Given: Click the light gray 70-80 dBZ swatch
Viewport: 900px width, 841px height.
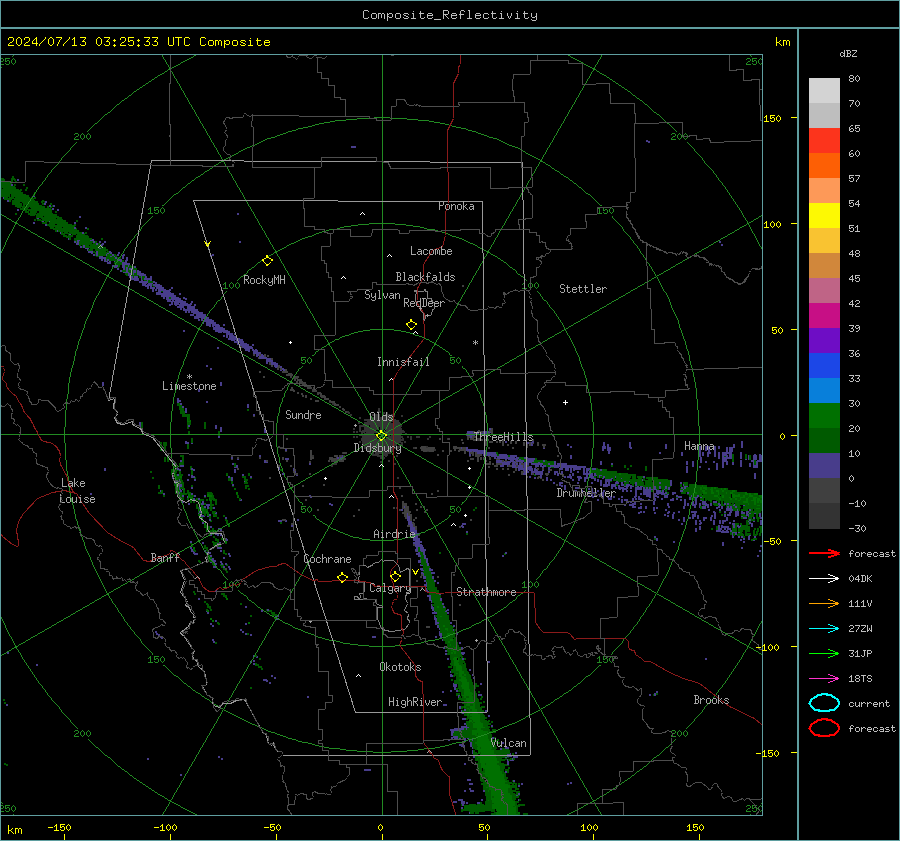Looking at the screenshot, I should 824,91.
